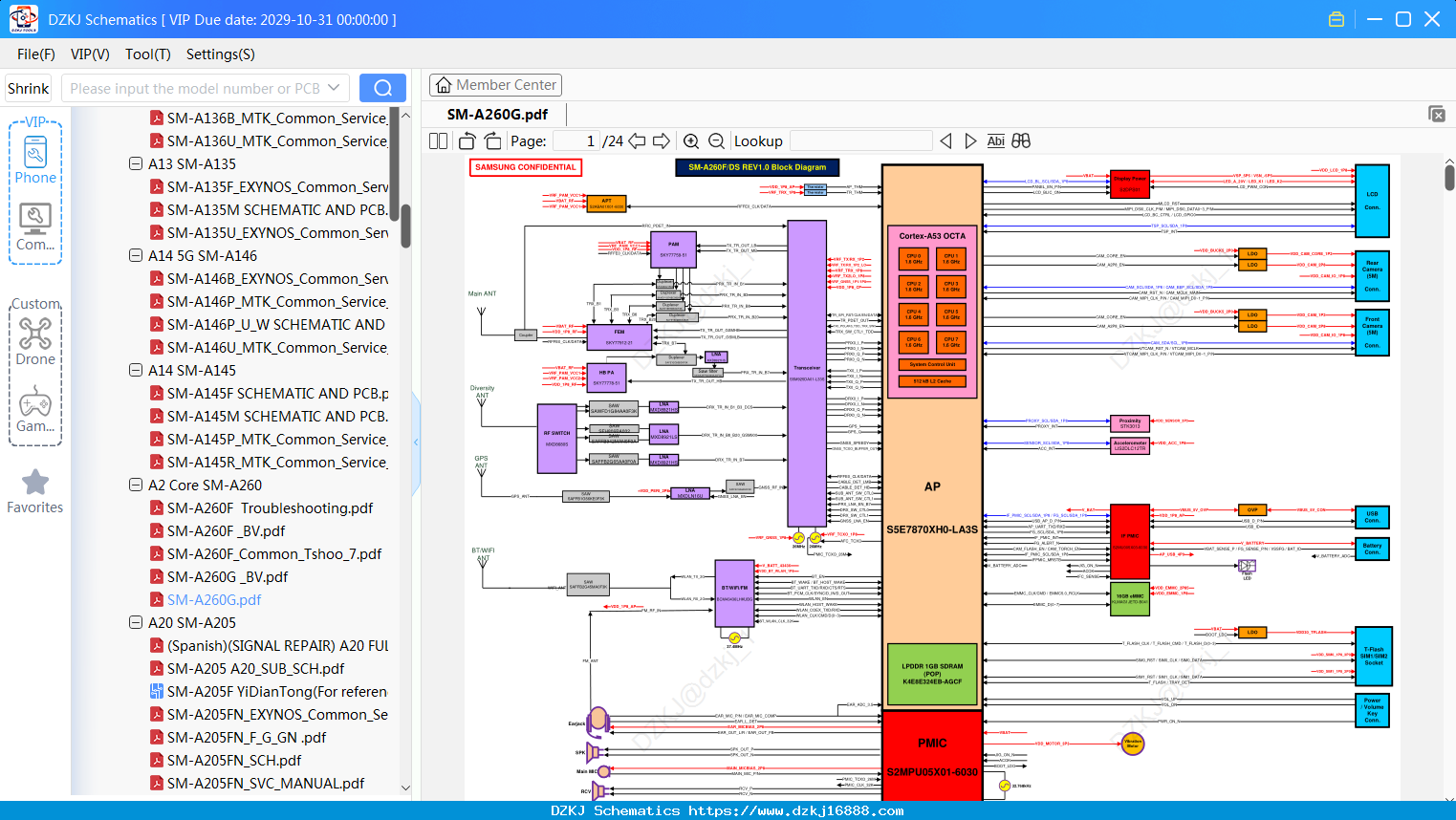
Task: Open SM-A205FN_SVC_MANUAL.pdf
Action: coord(266,783)
